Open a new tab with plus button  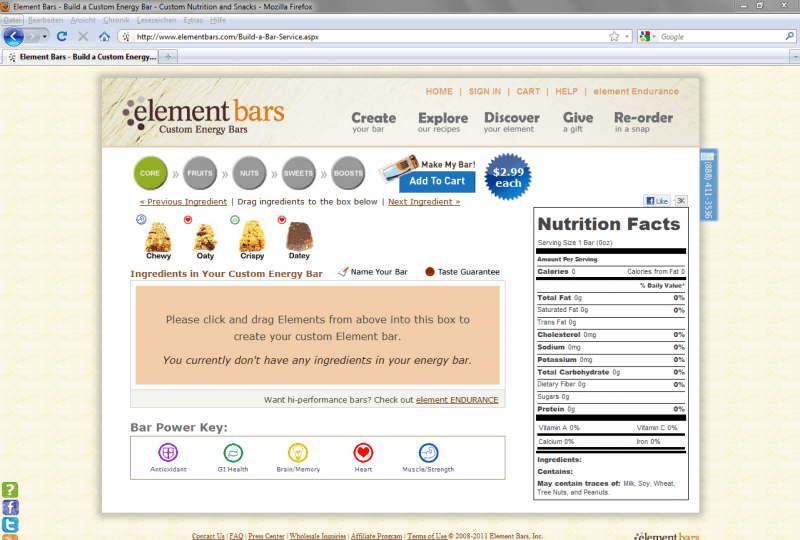[168, 57]
